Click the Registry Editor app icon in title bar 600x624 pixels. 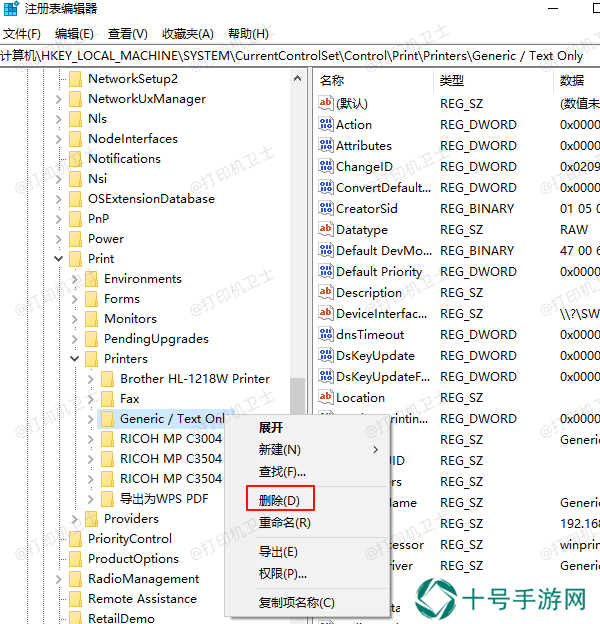11,8
